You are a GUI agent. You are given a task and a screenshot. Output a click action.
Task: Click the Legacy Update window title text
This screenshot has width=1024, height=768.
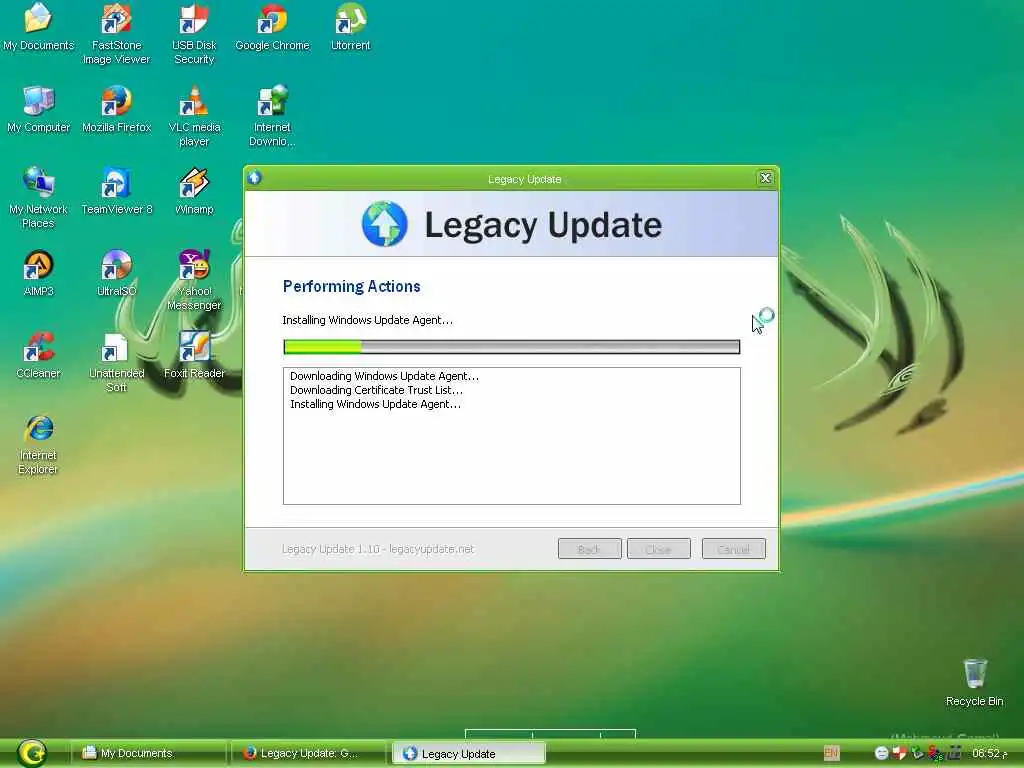point(524,179)
